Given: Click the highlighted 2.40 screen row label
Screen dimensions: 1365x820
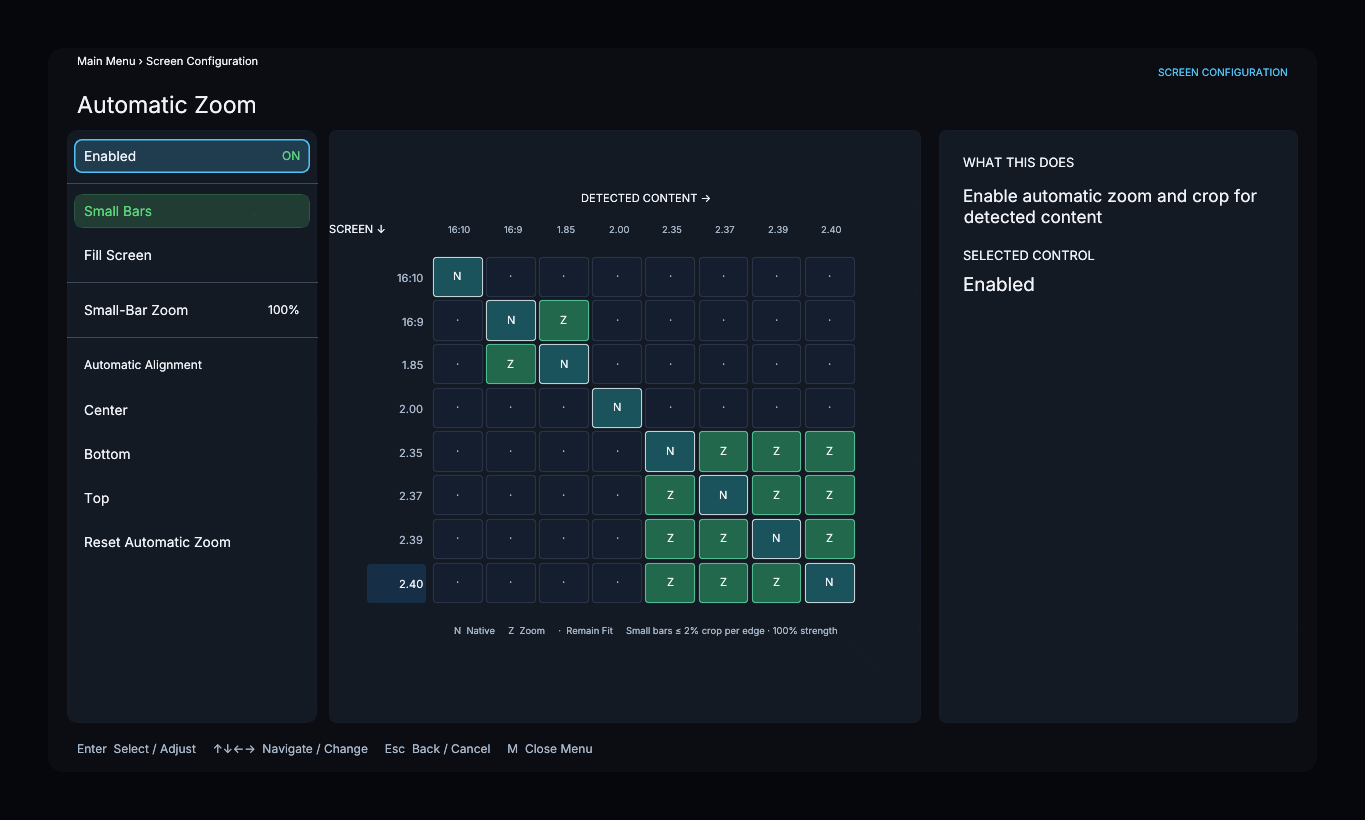Looking at the screenshot, I should point(397,583).
